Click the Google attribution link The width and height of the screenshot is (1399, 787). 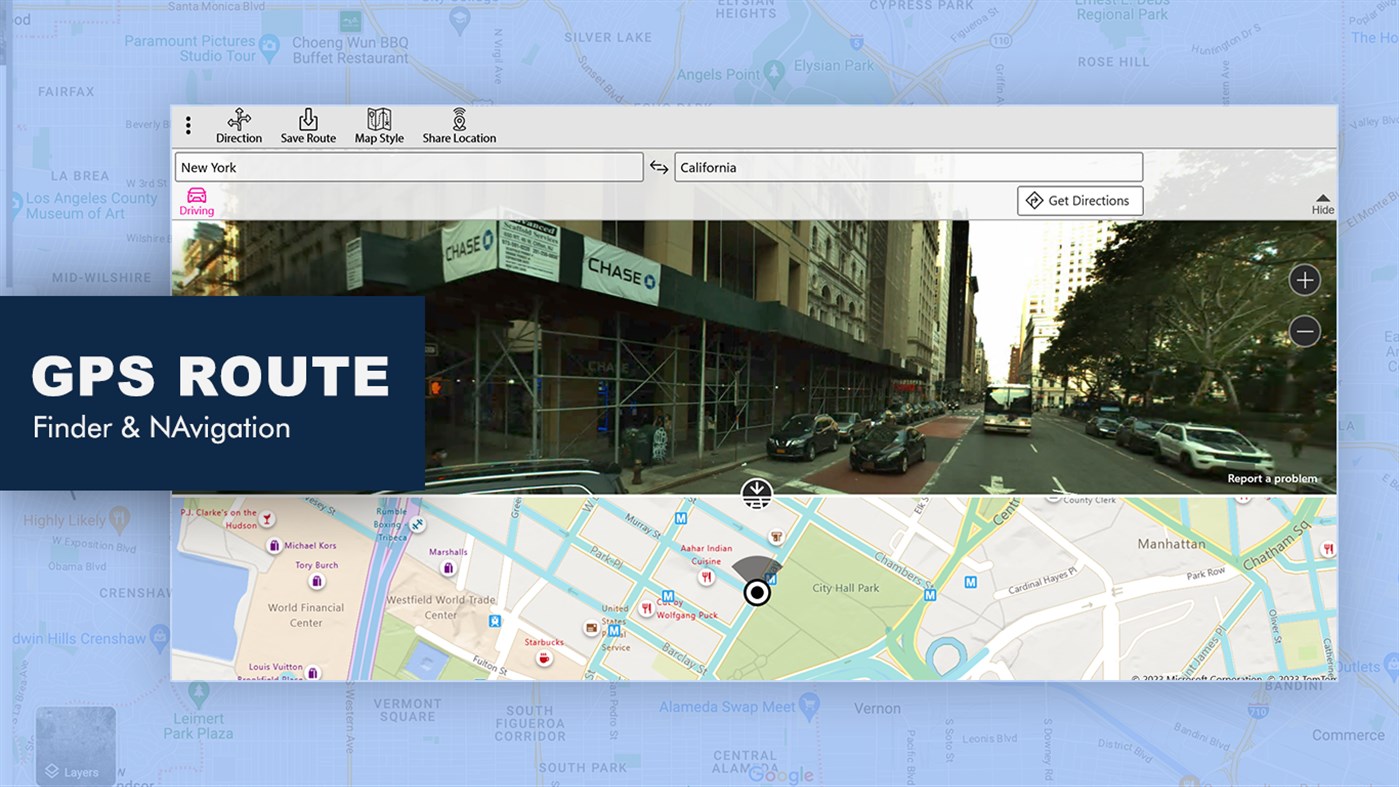coord(782,775)
